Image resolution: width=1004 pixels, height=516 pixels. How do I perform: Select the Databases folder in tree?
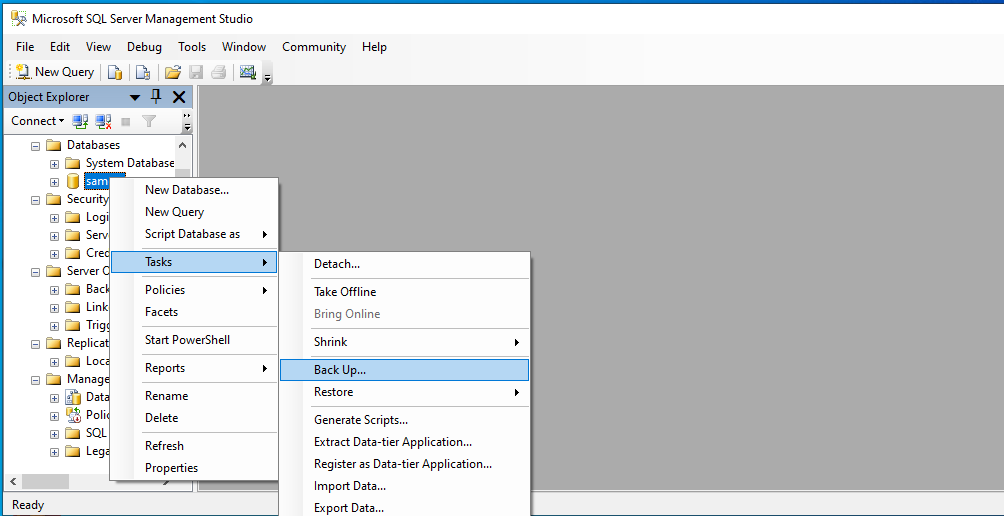[93, 145]
